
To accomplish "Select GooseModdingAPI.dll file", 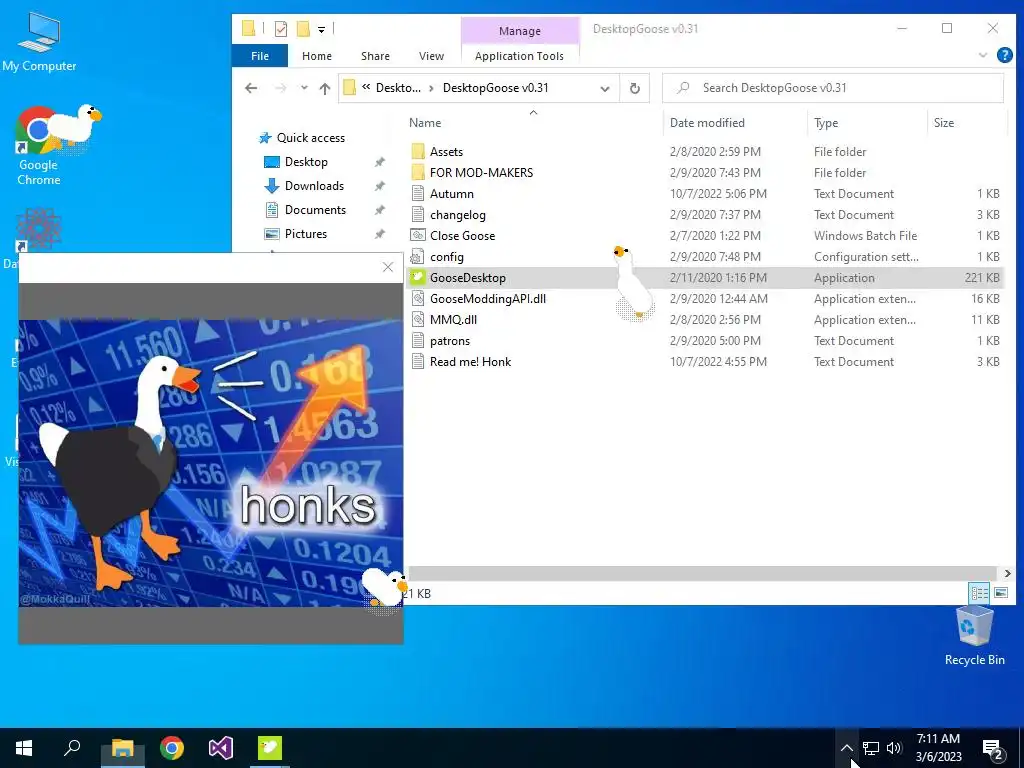I will tap(488, 298).
